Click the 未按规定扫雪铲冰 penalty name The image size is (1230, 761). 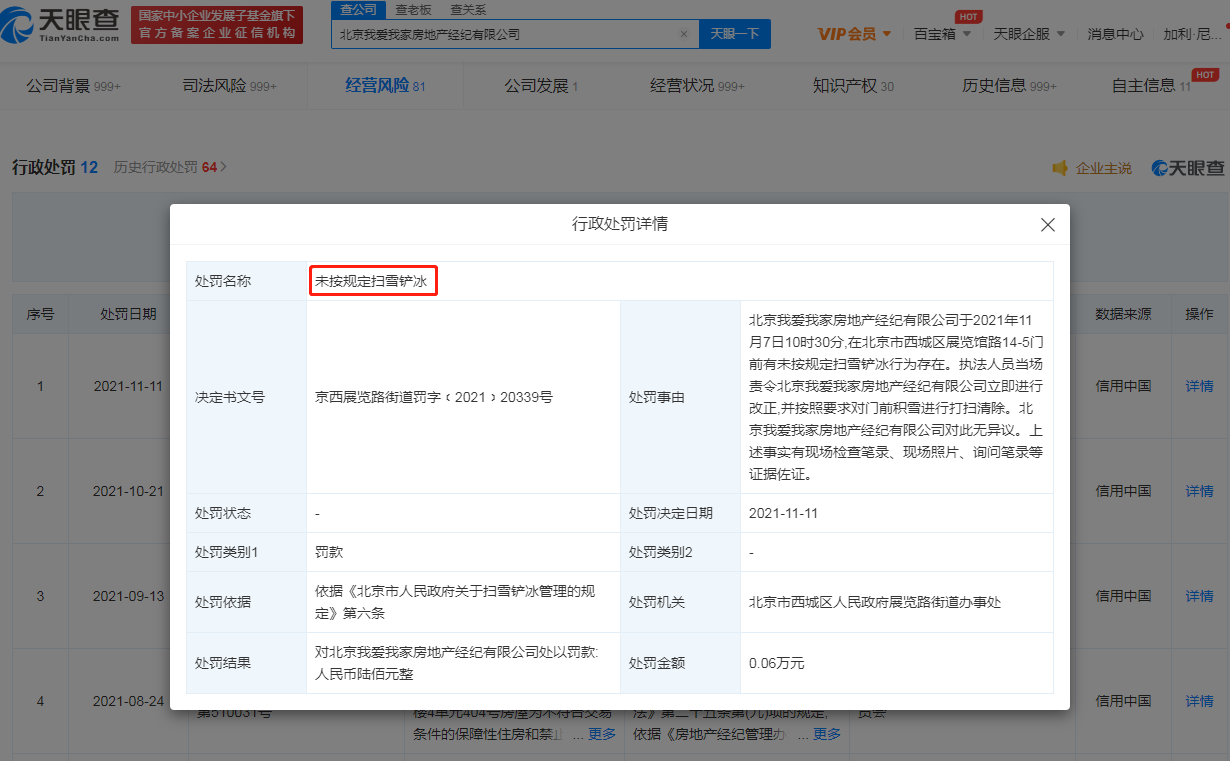pos(371,282)
